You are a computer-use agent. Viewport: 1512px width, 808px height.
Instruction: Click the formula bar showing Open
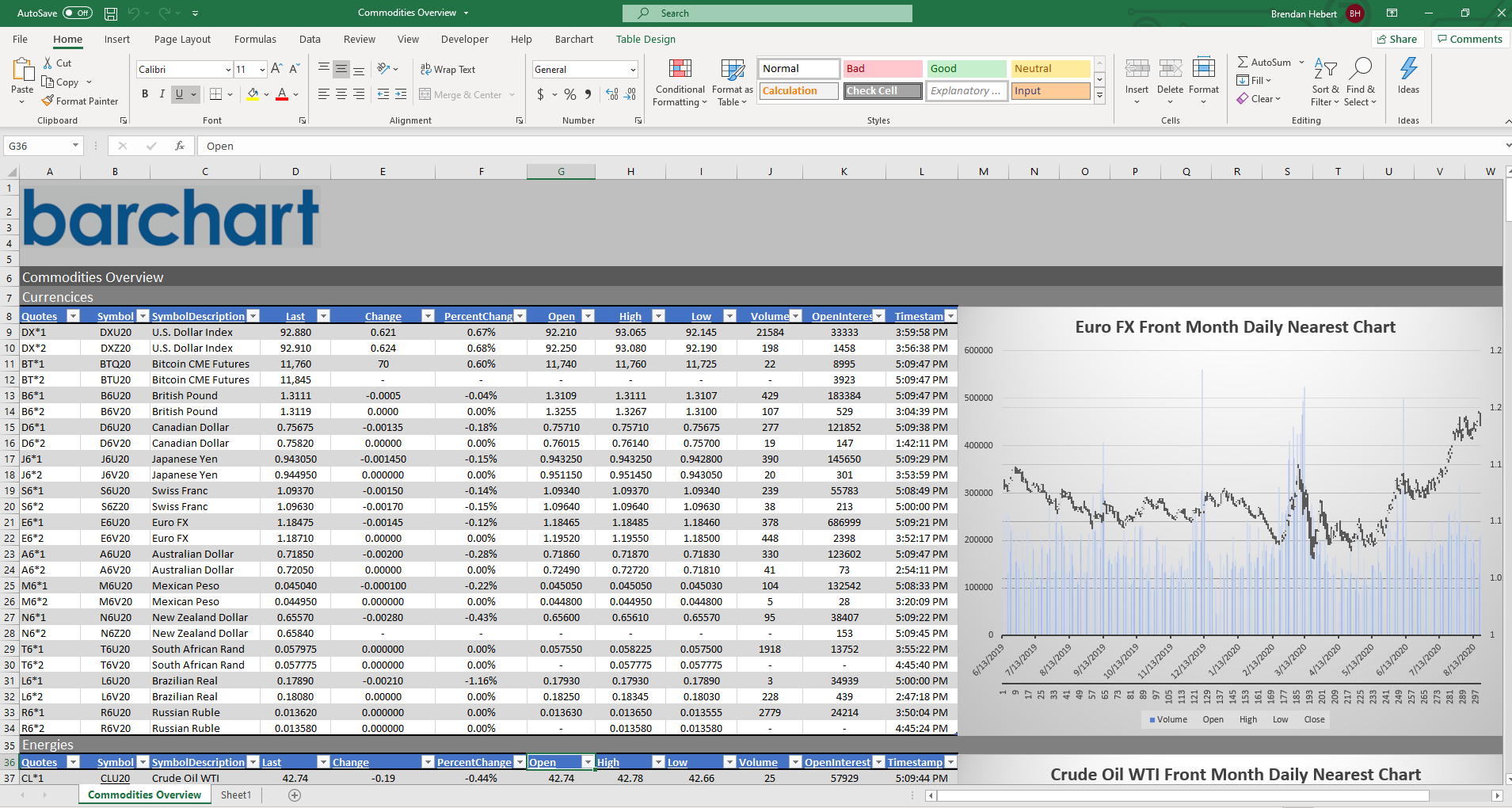851,146
